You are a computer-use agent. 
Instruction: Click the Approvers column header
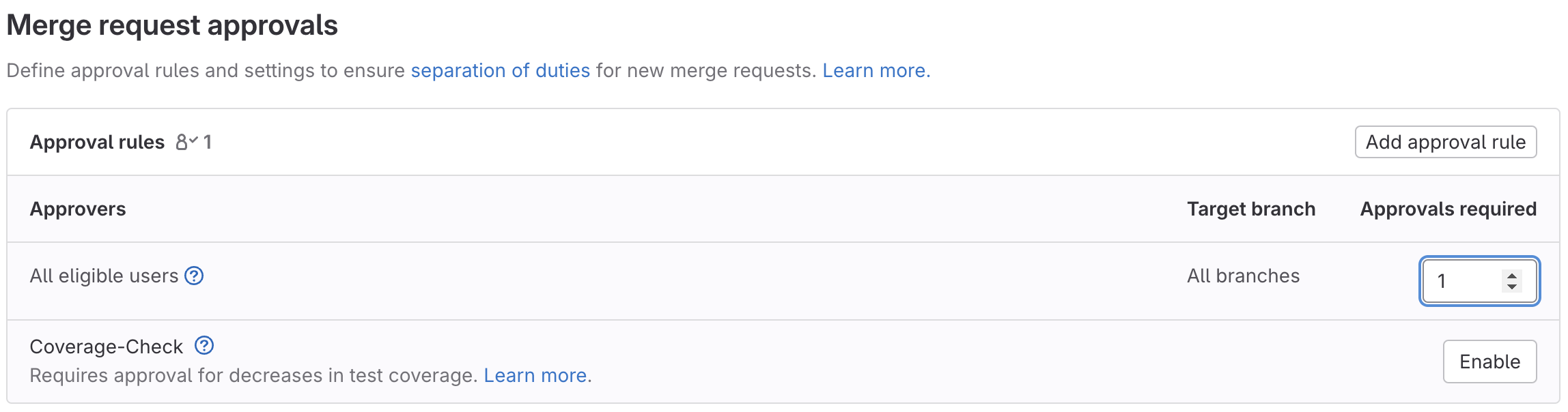(x=77, y=209)
